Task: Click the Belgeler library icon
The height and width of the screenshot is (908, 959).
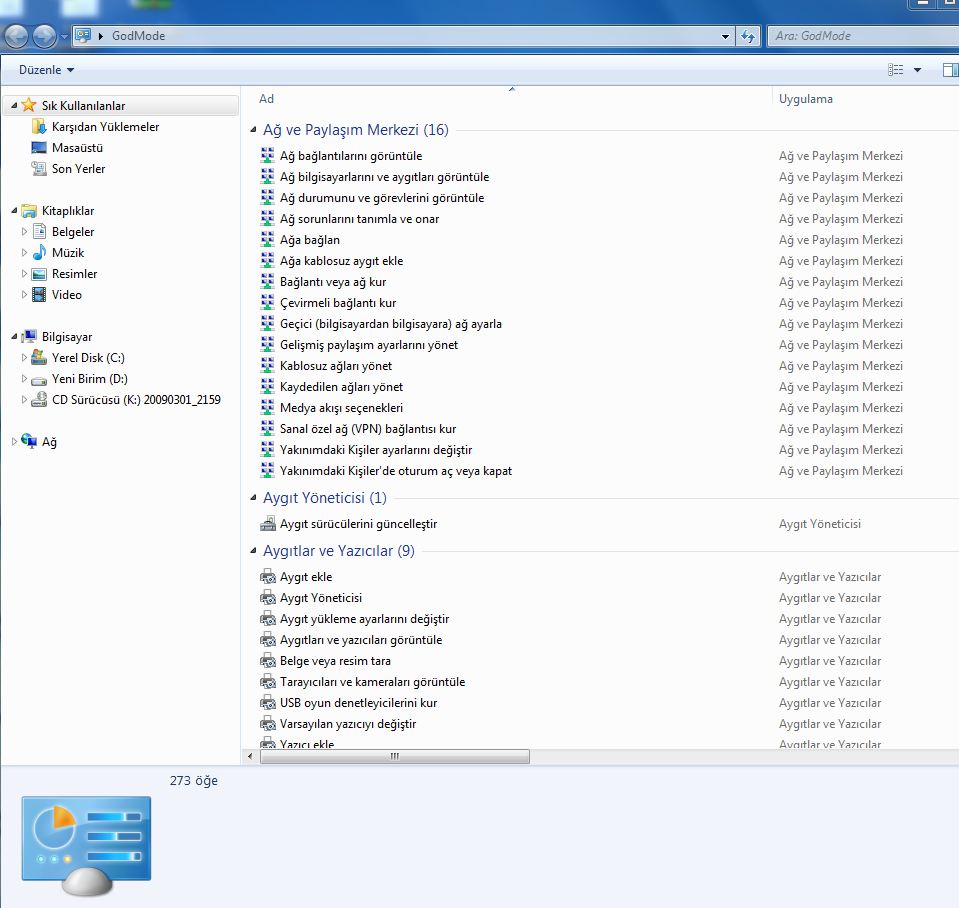Action: coord(39,231)
